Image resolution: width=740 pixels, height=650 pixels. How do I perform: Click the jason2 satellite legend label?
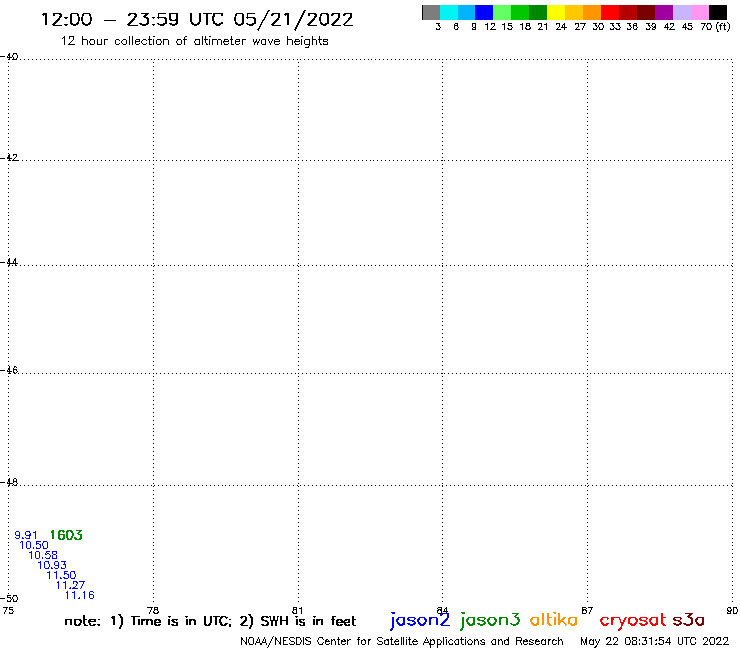point(420,620)
